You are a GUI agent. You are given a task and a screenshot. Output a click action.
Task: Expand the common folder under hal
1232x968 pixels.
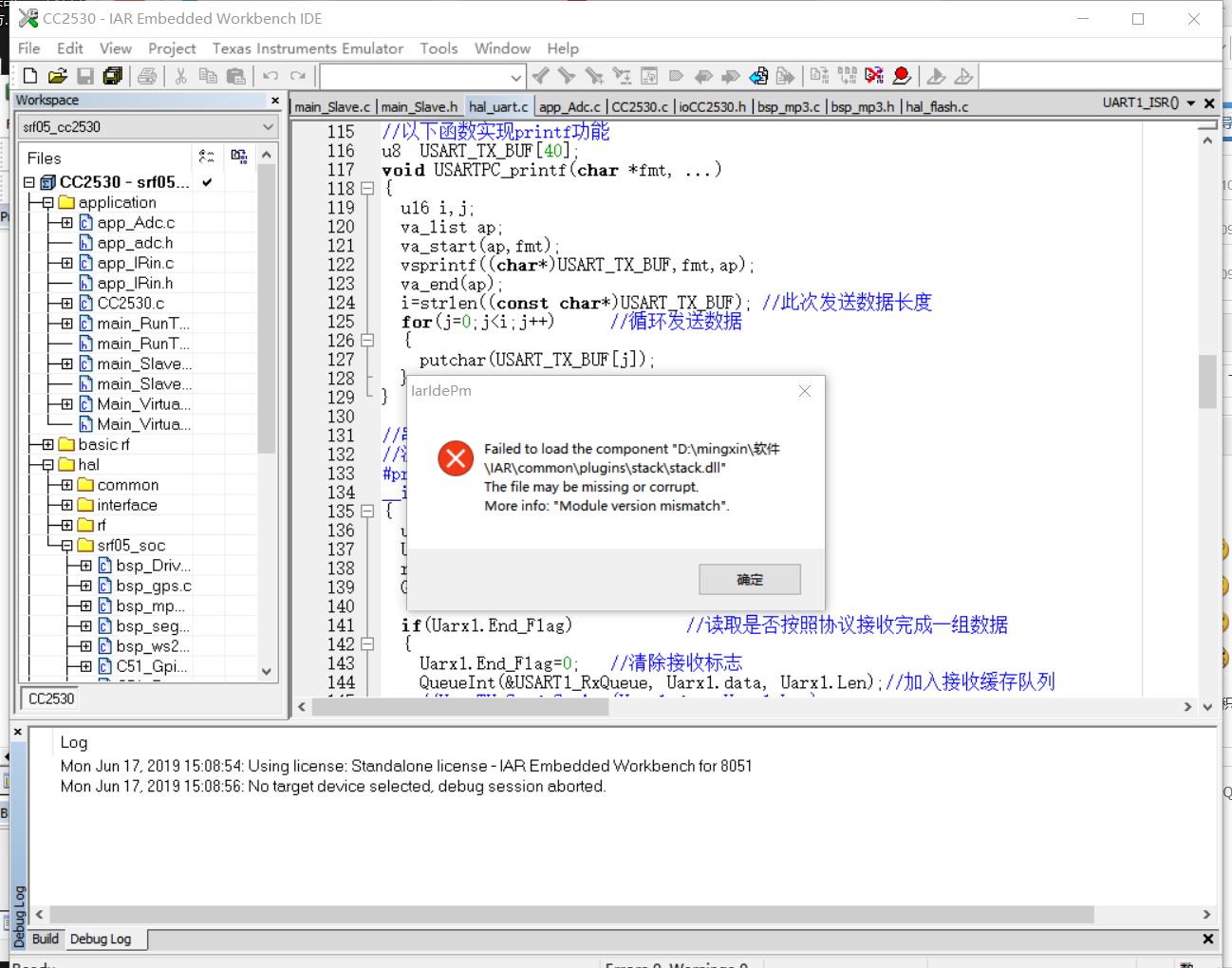click(66, 485)
